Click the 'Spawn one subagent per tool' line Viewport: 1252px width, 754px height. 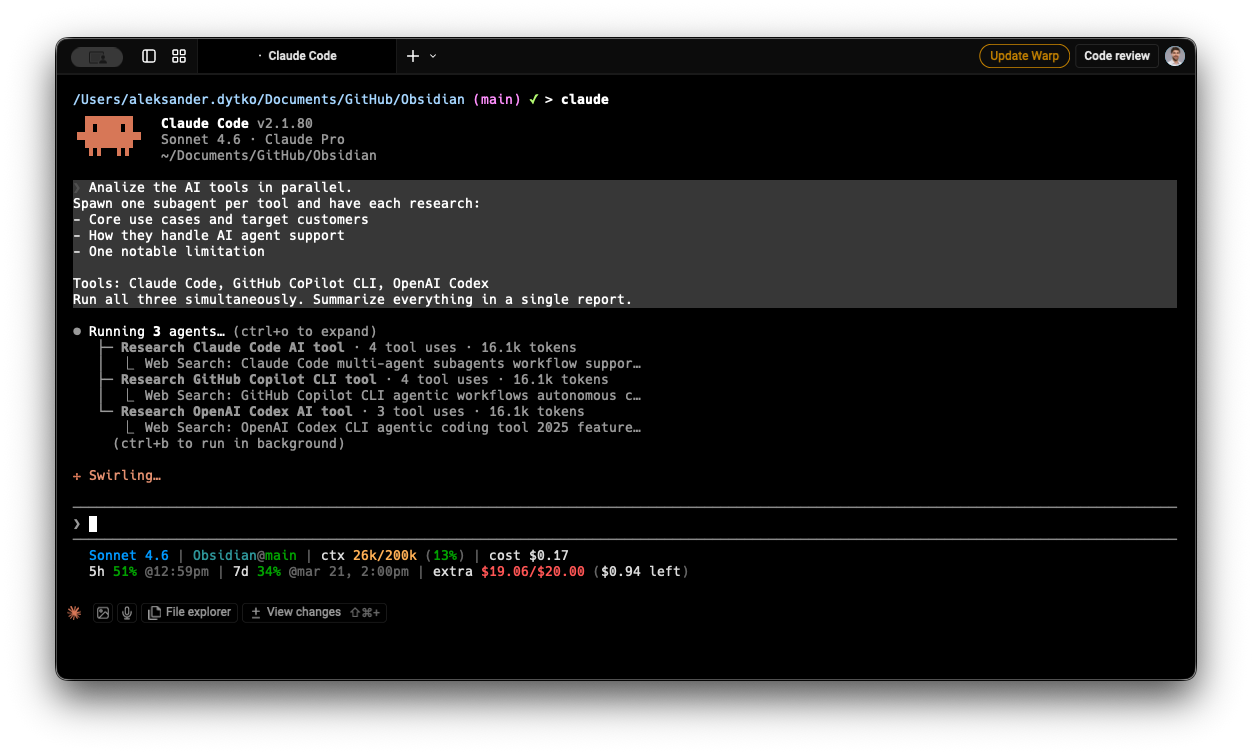(277, 203)
